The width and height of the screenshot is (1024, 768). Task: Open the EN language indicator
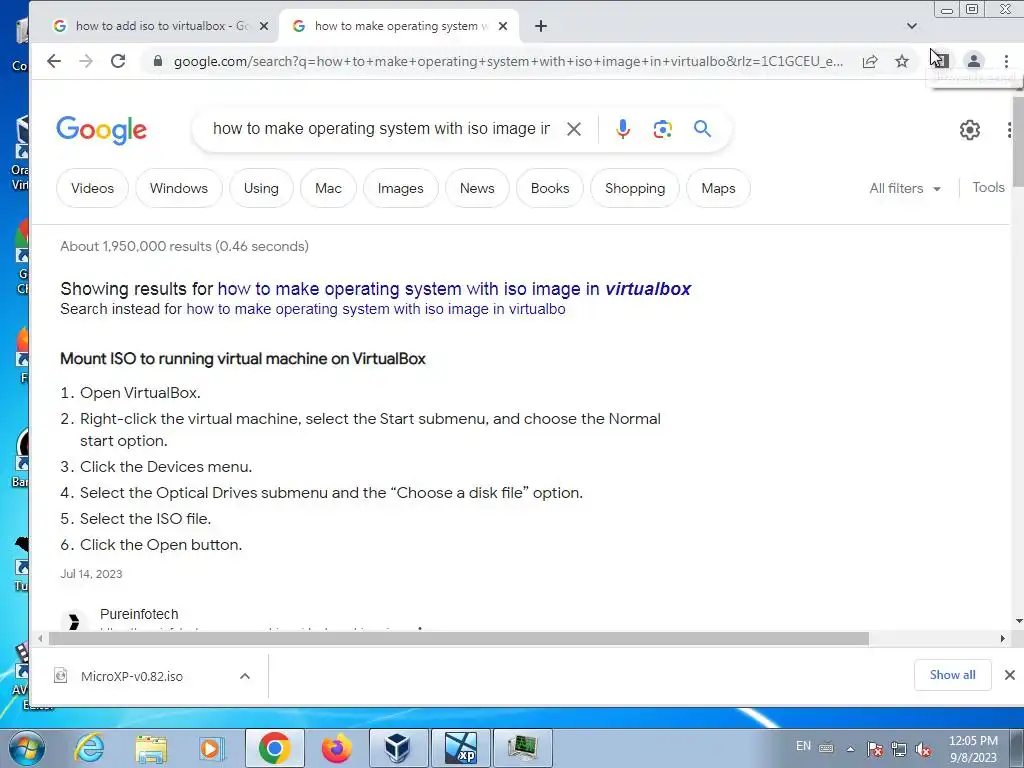tap(803, 746)
